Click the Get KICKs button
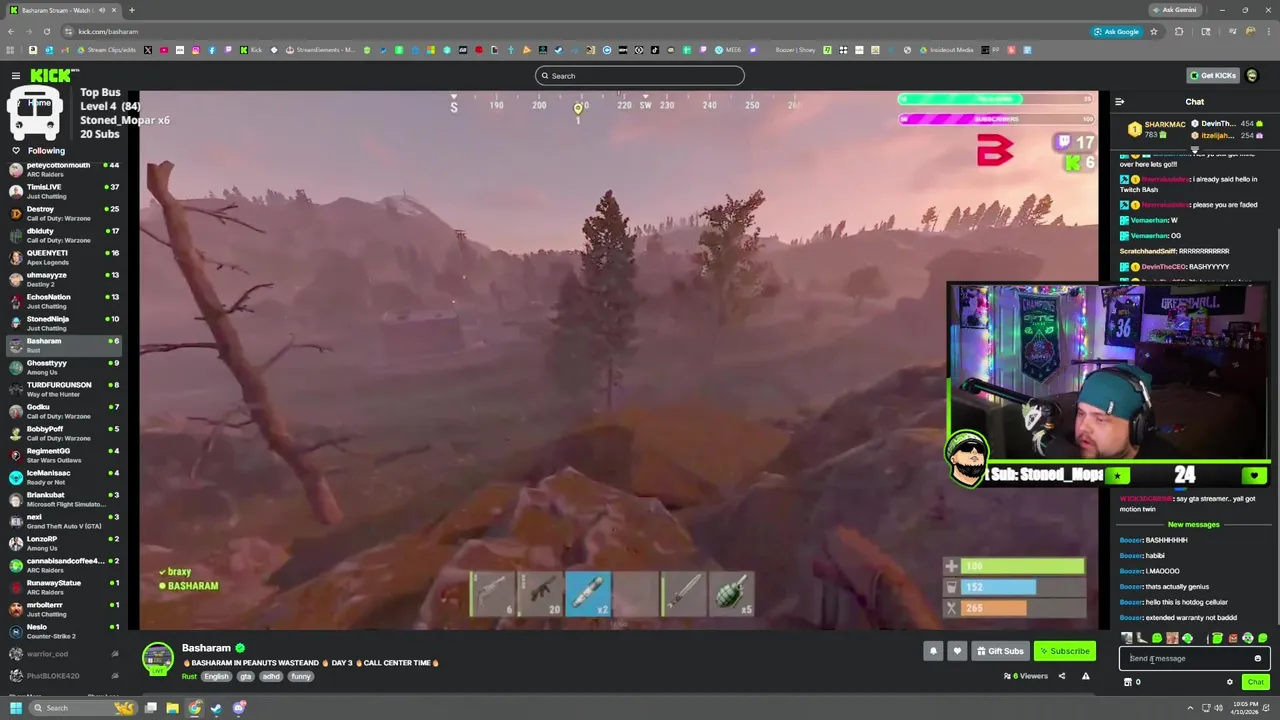Screen dimensions: 1280x720 1212,76
